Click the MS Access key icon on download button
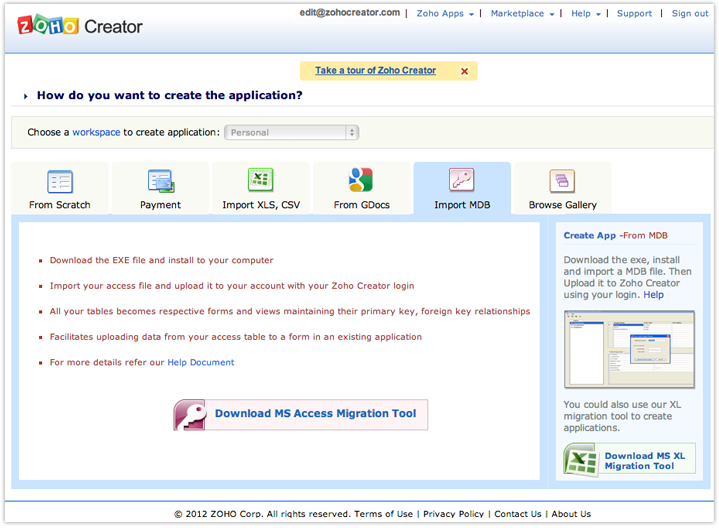 pyautogui.click(x=189, y=415)
